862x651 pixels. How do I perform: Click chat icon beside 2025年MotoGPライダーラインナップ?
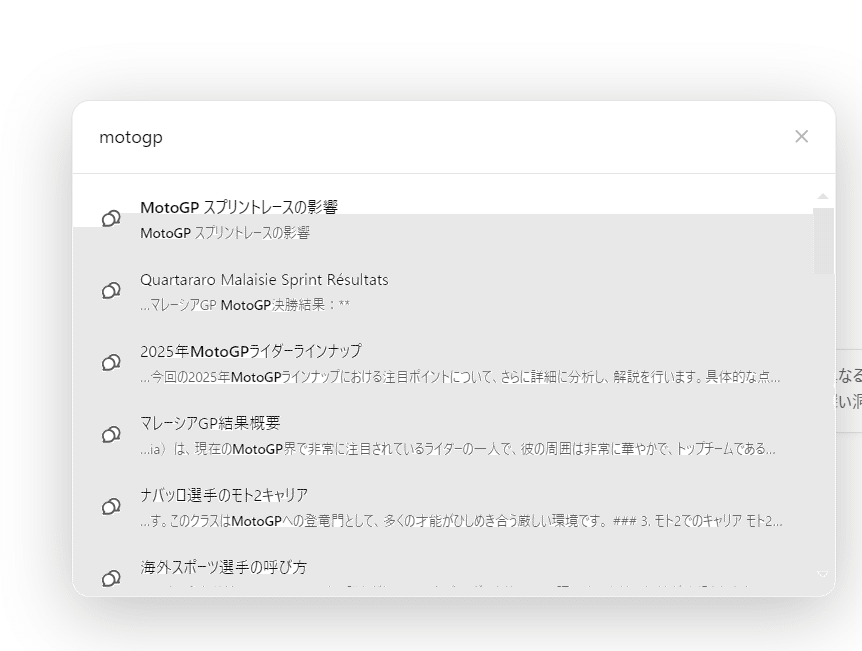(111, 363)
